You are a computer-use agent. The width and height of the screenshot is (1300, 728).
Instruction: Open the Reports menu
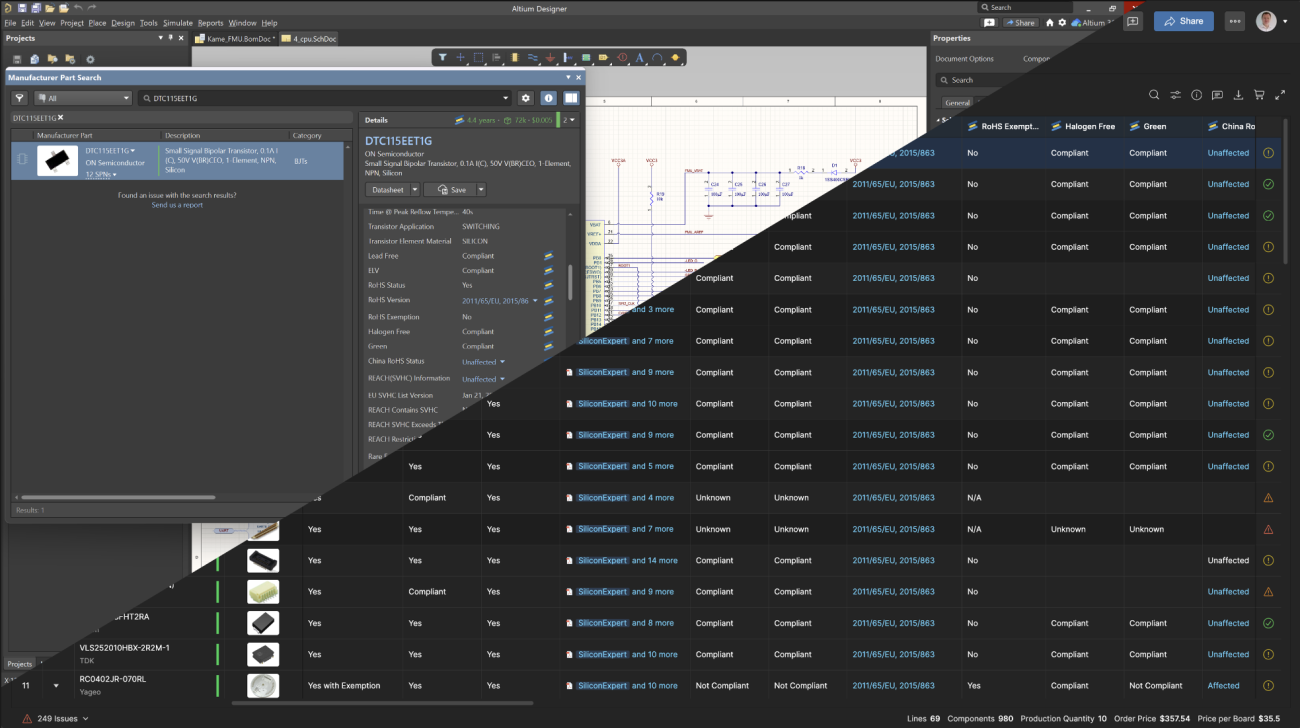click(210, 21)
